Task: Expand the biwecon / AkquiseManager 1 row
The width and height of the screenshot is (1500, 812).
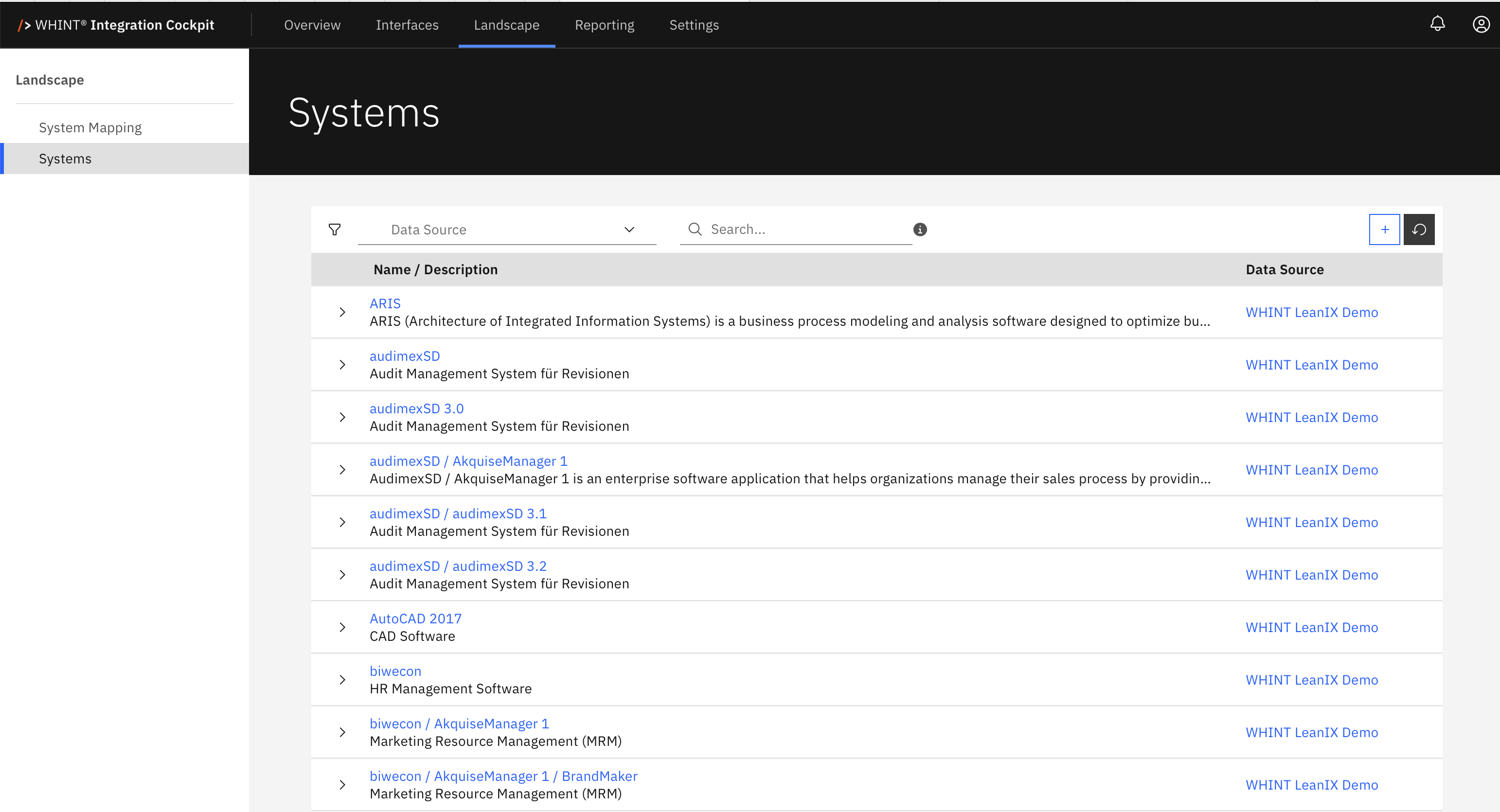Action: 342,732
